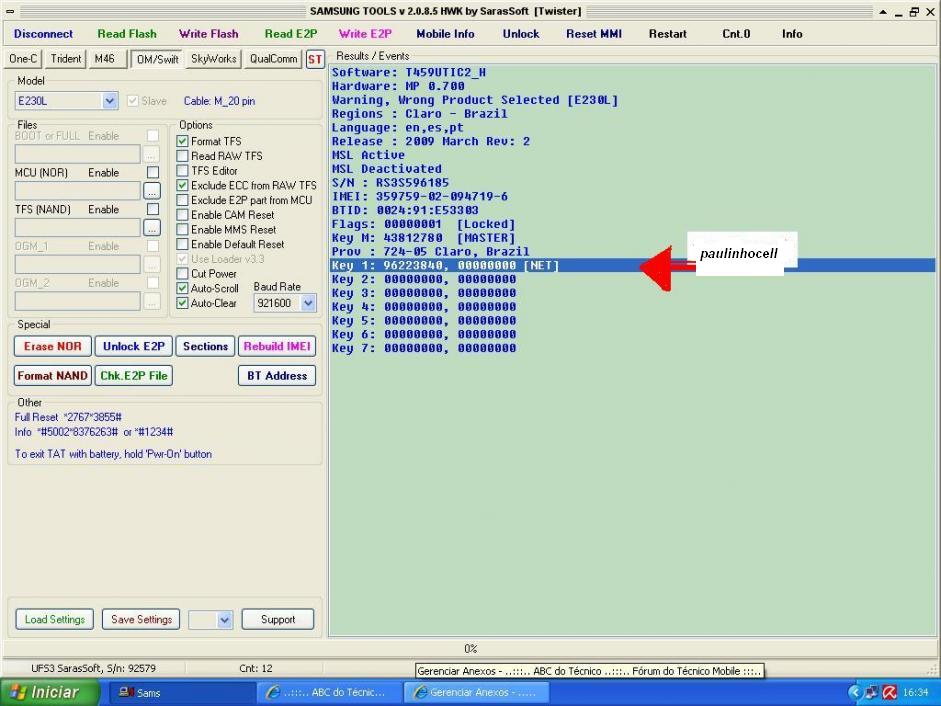This screenshot has height=706, width=941.
Task: Switch to the One-C tab
Action: 23,59
